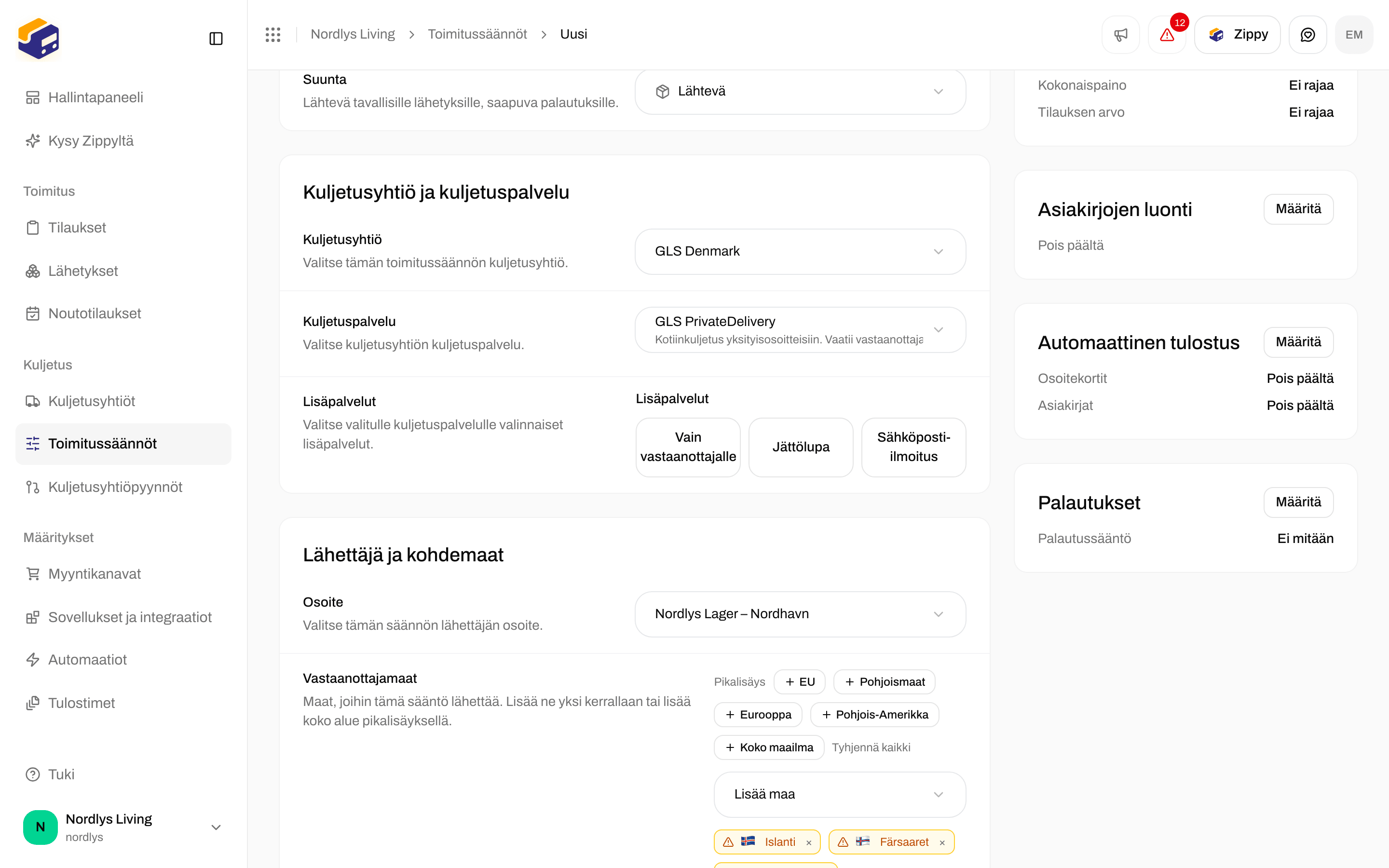This screenshot has height=868, width=1389.
Task: Click the Zippy logo in sidebar
Action: coord(39,39)
